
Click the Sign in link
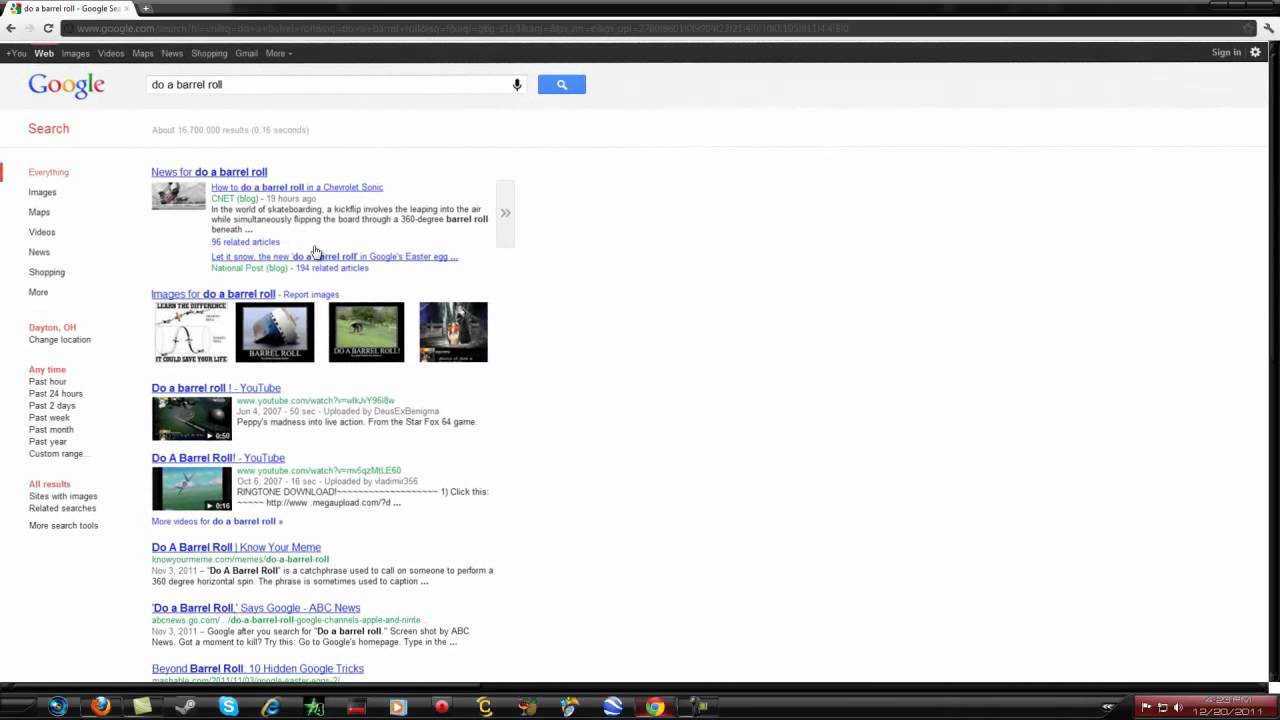coord(1226,52)
